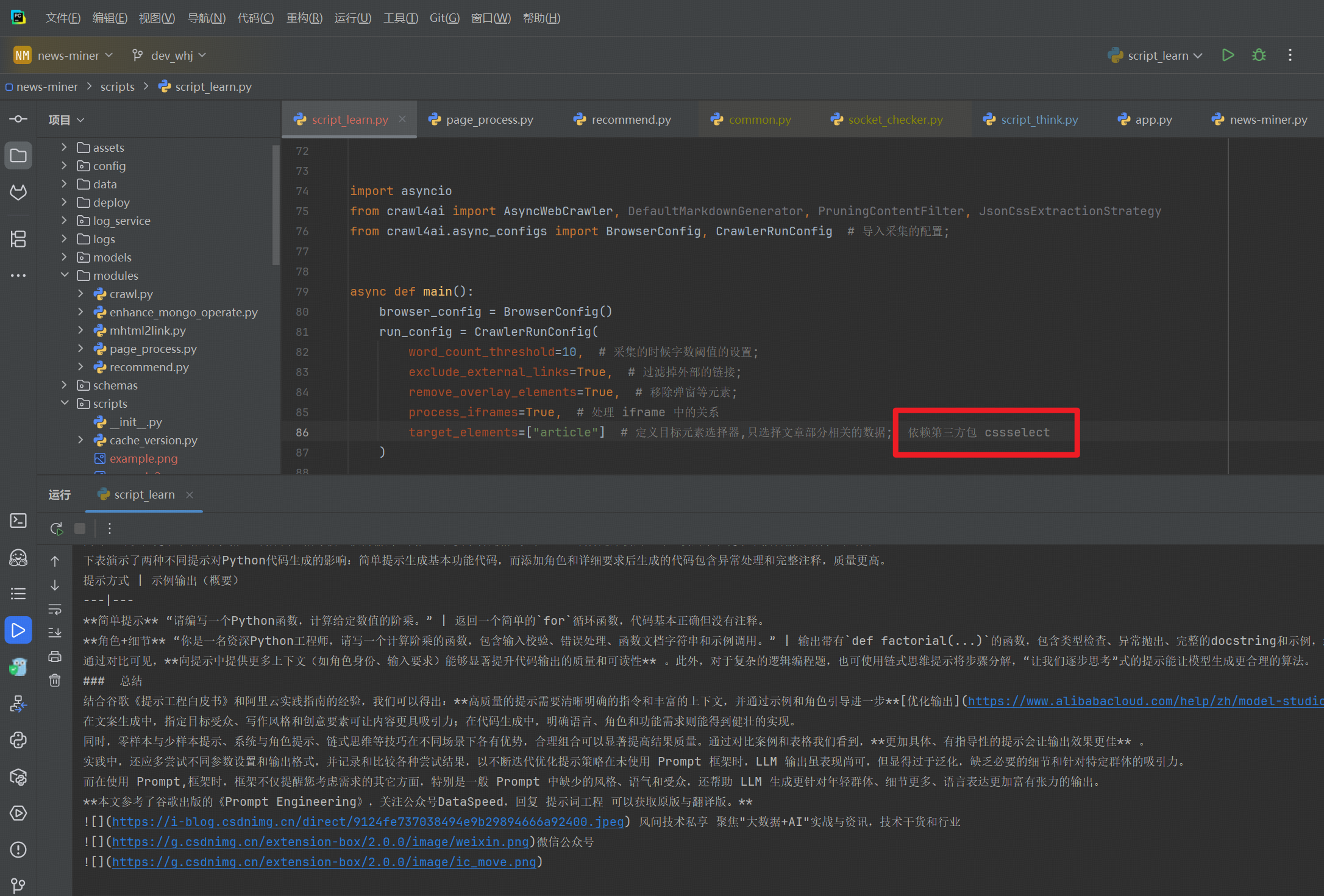Image resolution: width=1324 pixels, height=896 pixels.
Task: Toggle soft-wrap in run console
Action: (x=55, y=609)
